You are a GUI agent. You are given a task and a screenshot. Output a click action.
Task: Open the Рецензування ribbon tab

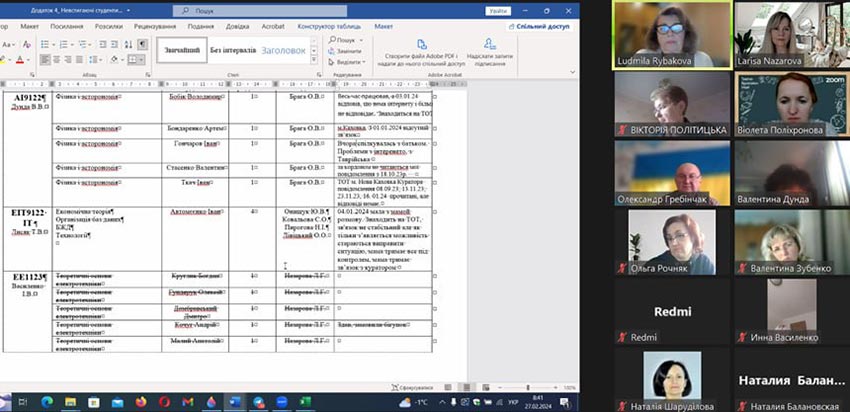(x=154, y=28)
